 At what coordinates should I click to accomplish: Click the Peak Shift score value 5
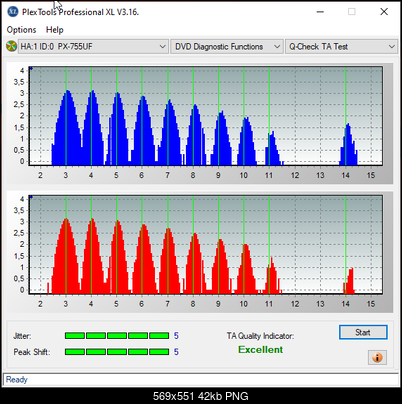pyautogui.click(x=176, y=352)
